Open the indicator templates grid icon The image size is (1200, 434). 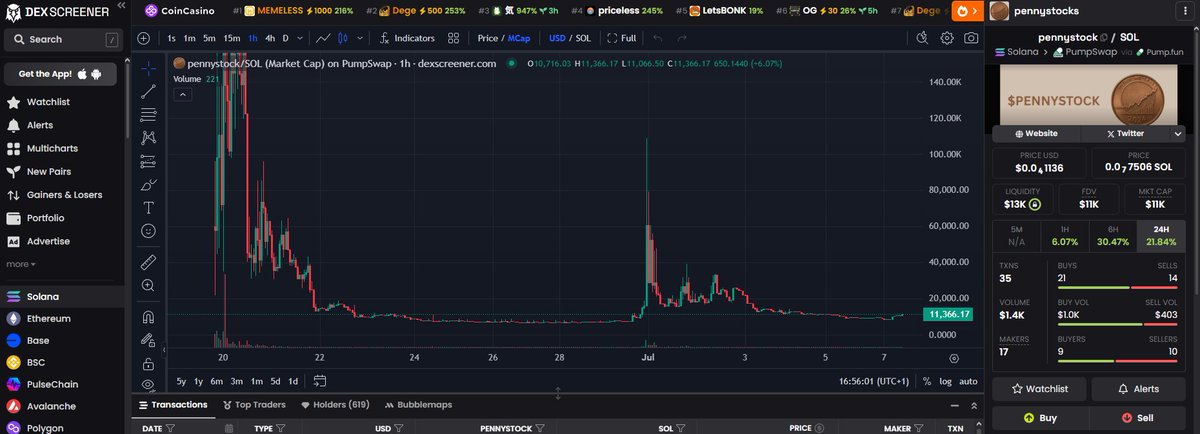coord(453,38)
